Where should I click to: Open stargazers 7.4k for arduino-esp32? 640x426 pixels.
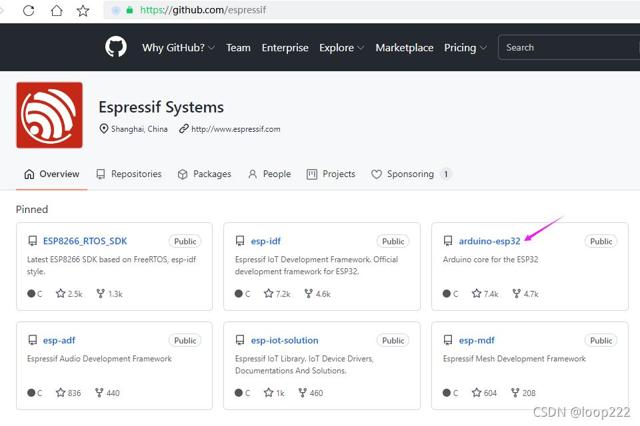pyautogui.click(x=485, y=294)
